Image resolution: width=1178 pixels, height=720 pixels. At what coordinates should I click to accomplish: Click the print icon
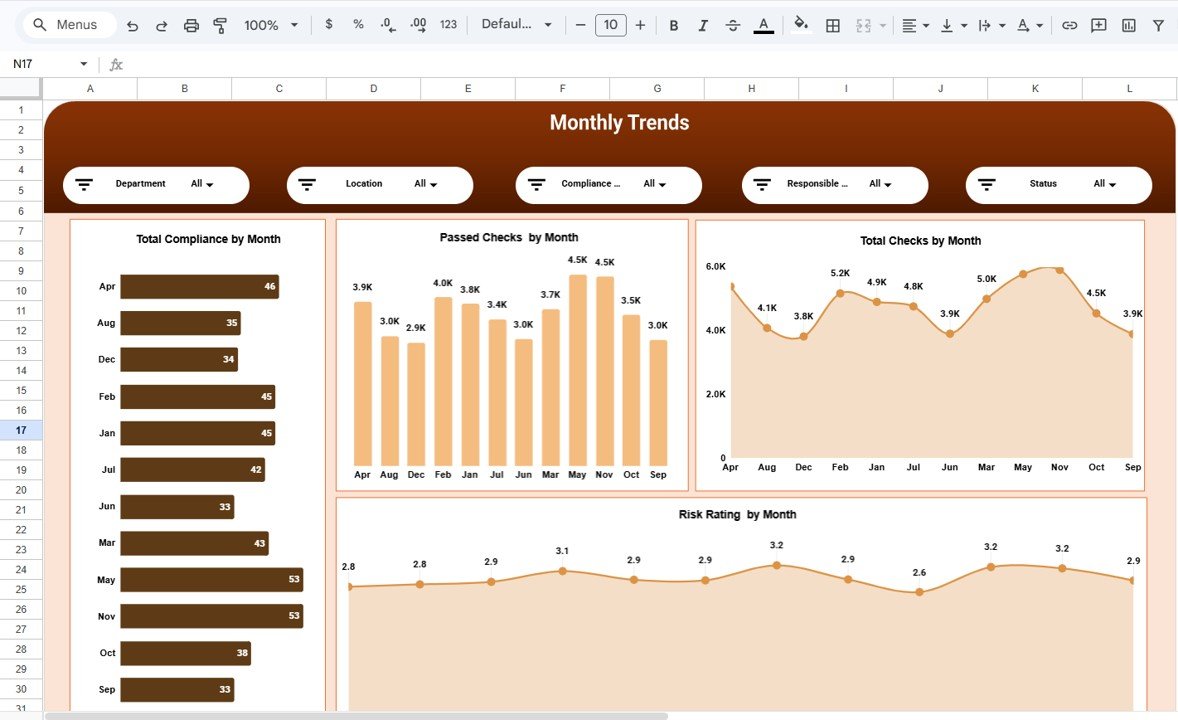[191, 24]
